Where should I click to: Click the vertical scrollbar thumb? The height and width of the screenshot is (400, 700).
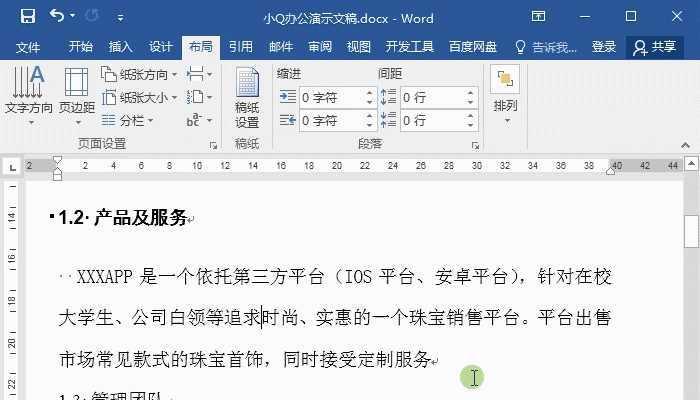pyautogui.click(x=691, y=231)
